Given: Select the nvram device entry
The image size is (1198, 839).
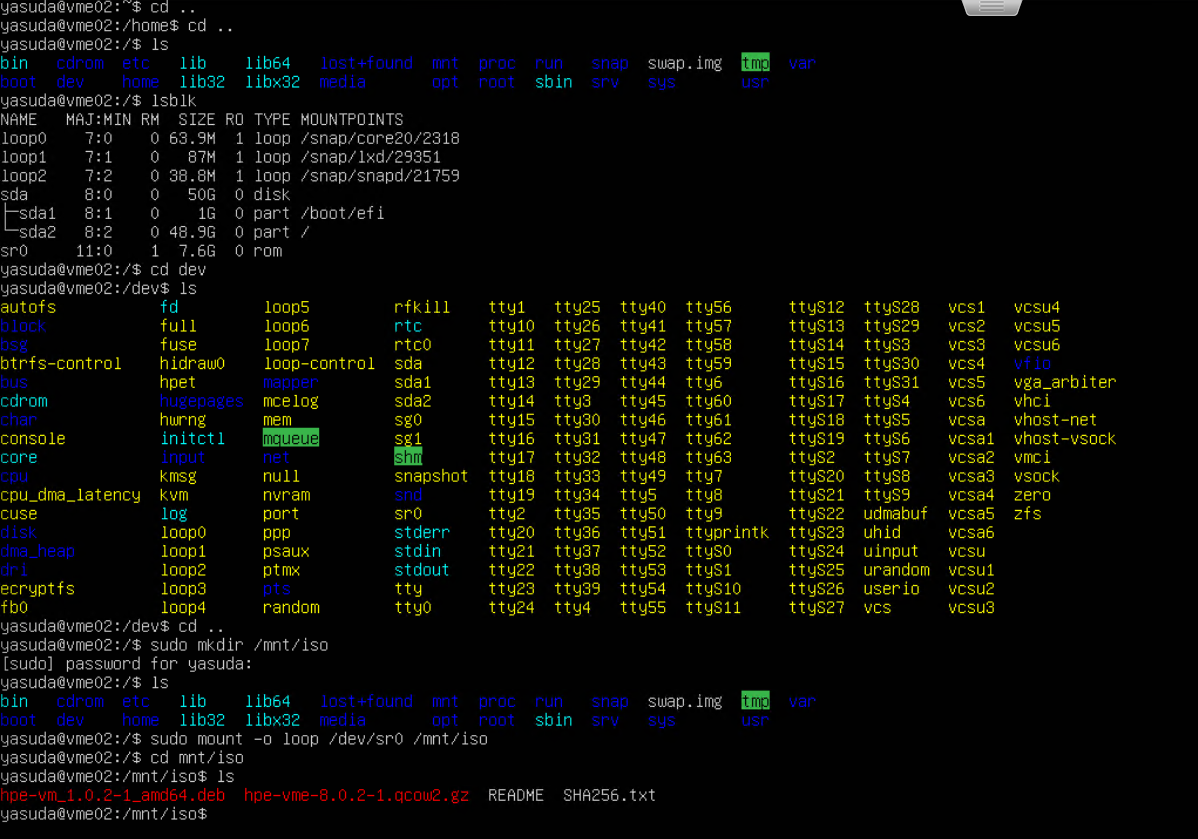Looking at the screenshot, I should (x=287, y=495).
